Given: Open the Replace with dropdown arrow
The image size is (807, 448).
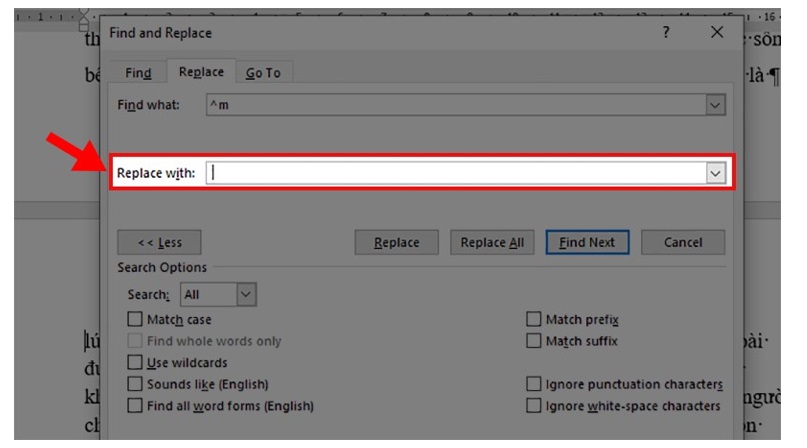Looking at the screenshot, I should pos(715,173).
